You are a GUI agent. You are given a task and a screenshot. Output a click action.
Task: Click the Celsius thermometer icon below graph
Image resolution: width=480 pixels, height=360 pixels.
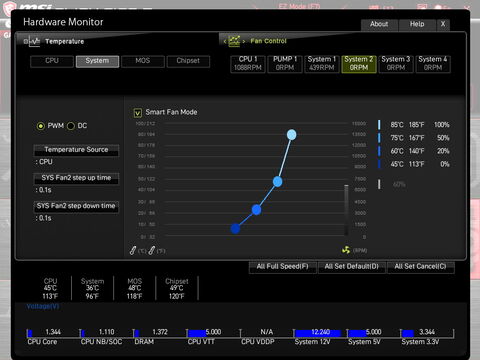pyautogui.click(x=133, y=250)
